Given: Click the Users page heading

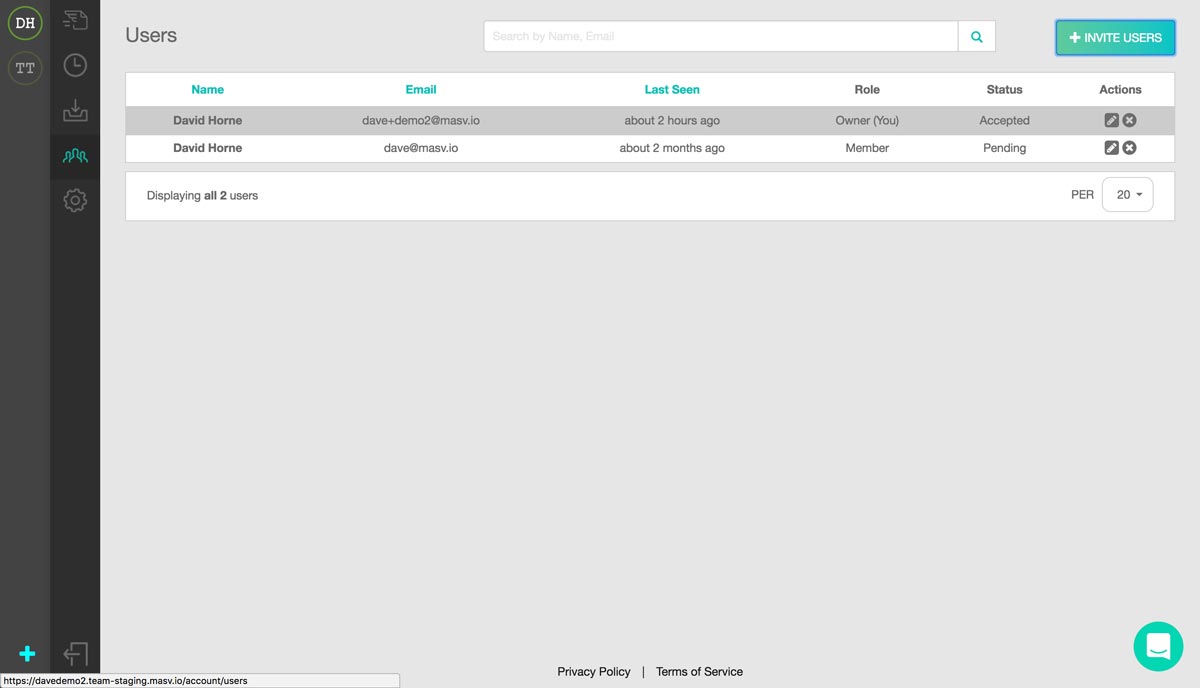Looking at the screenshot, I should pos(151,35).
